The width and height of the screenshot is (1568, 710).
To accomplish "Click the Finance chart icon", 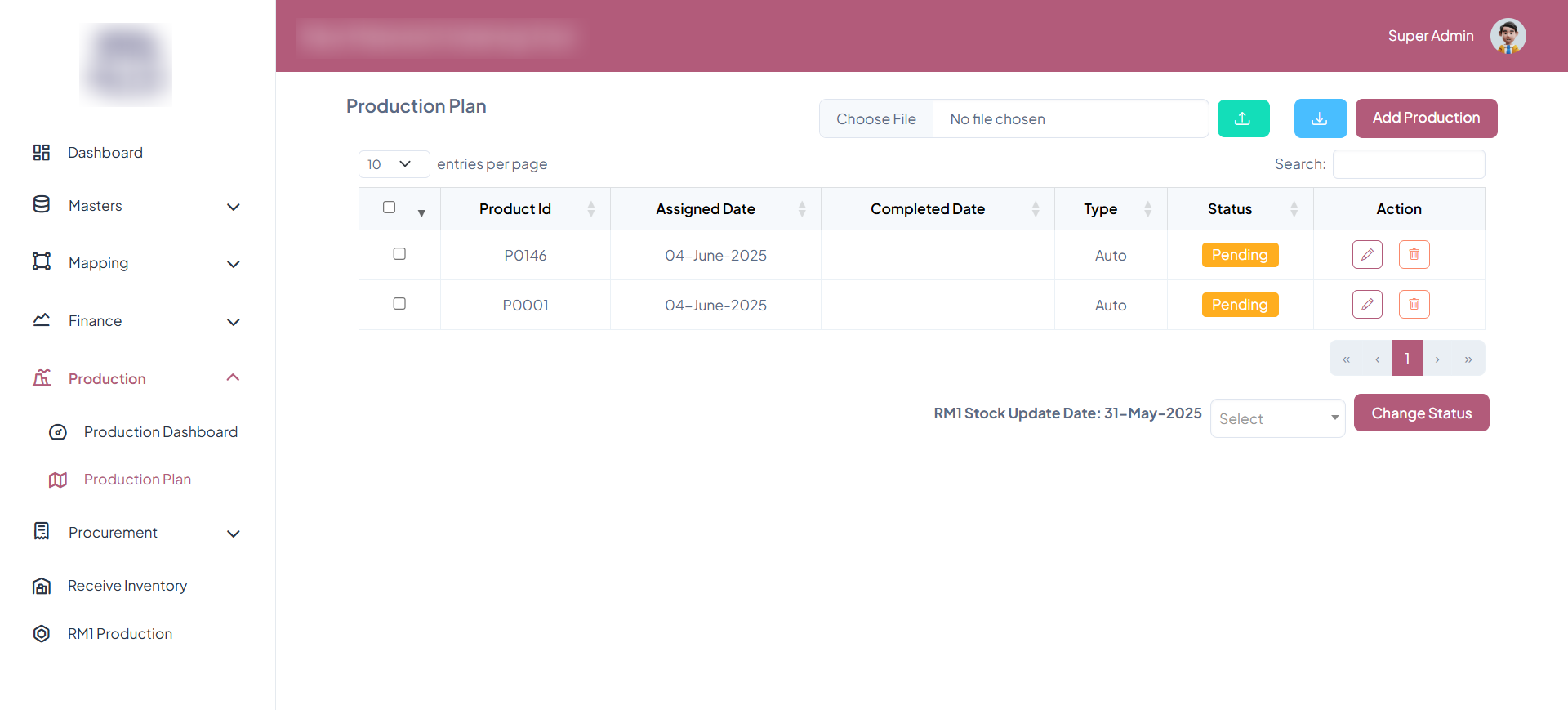I will [42, 319].
